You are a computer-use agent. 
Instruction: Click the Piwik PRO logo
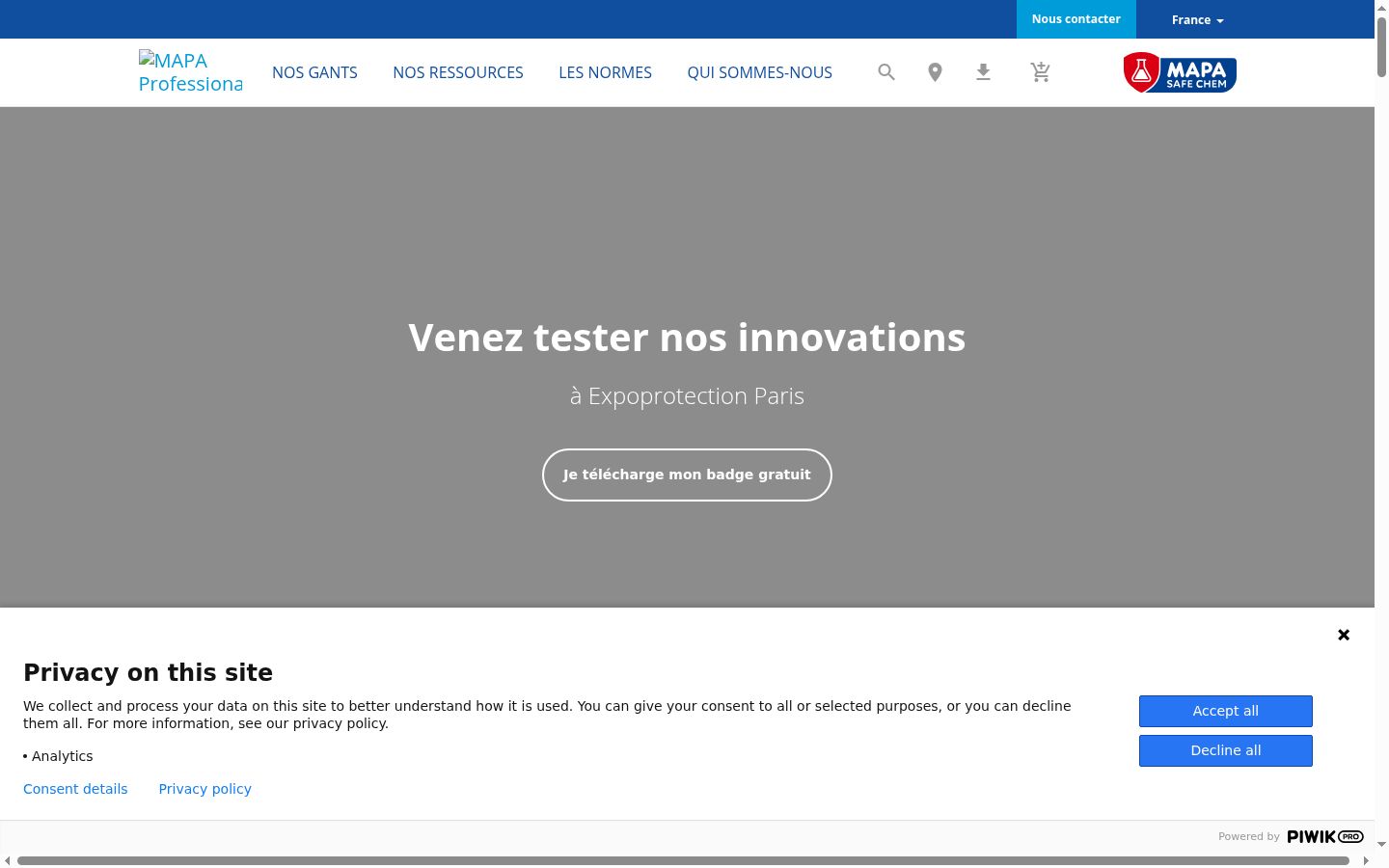click(x=1325, y=836)
